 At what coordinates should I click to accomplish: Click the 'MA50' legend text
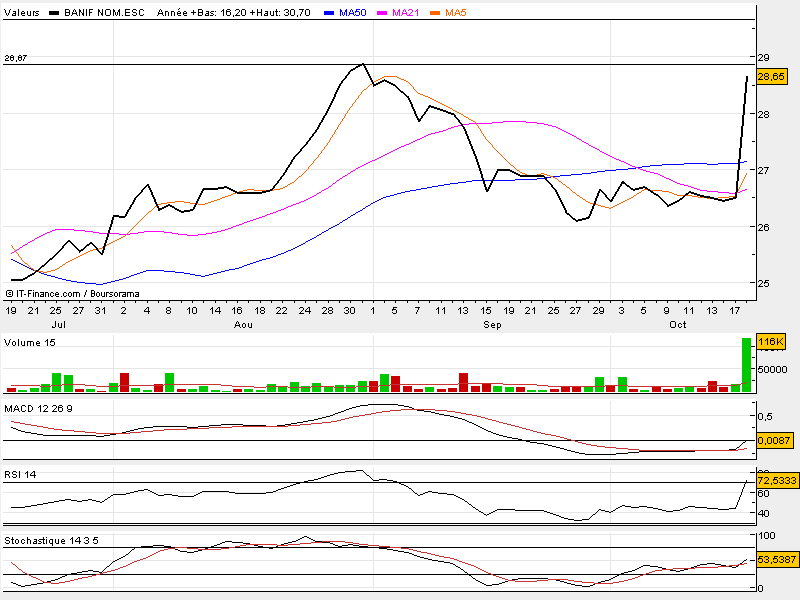[x=353, y=13]
